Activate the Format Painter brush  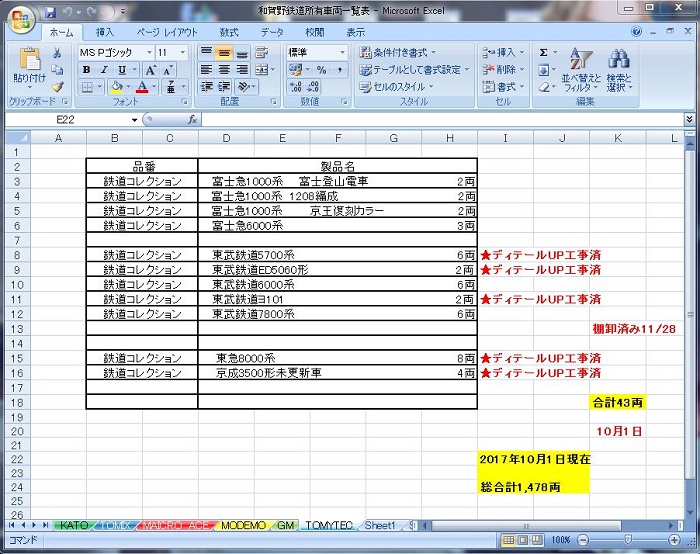57,87
